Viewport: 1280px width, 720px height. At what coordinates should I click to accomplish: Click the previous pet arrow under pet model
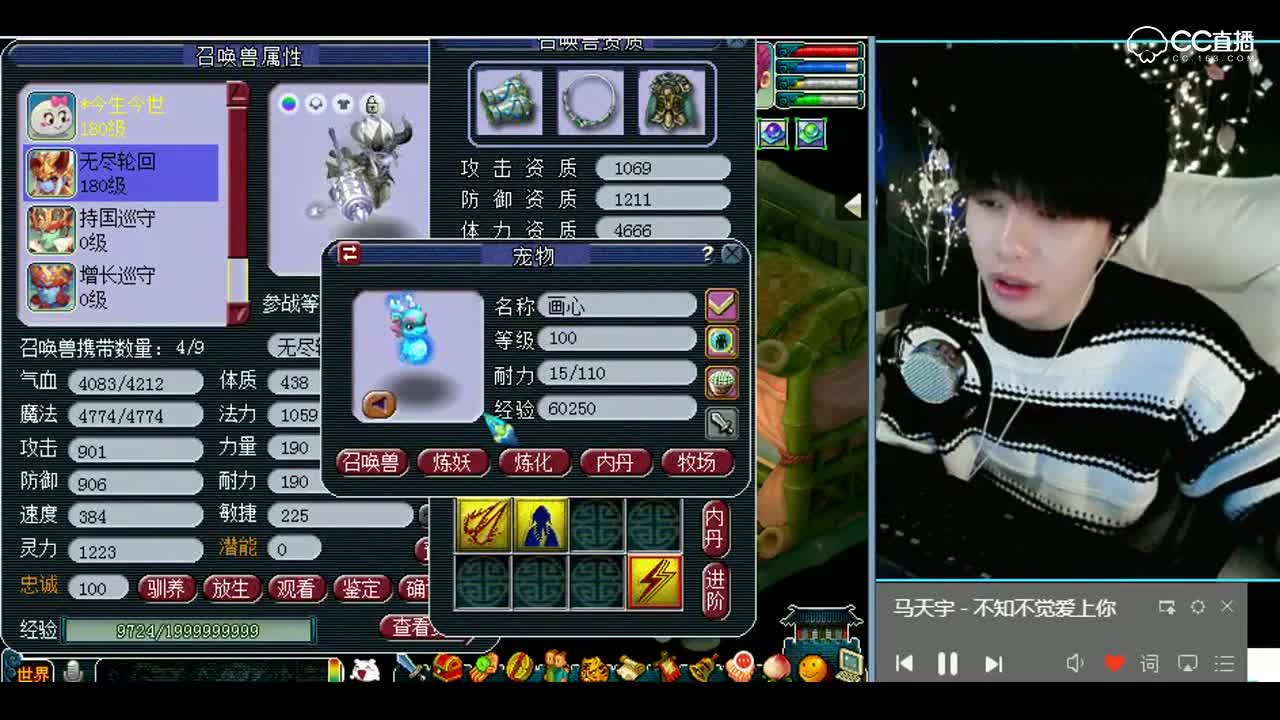[x=378, y=403]
